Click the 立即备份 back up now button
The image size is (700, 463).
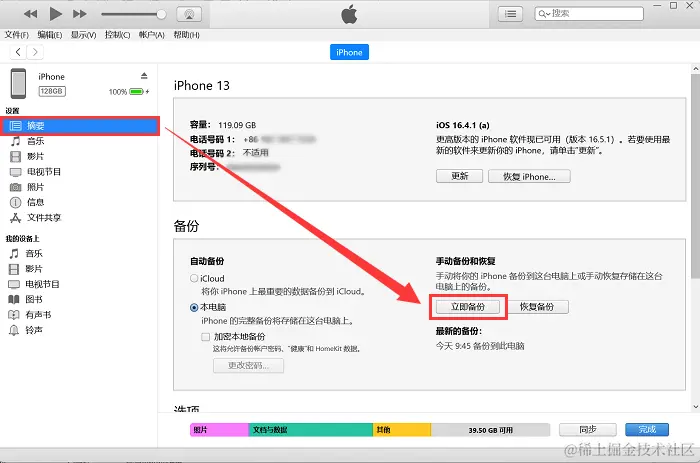coord(468,307)
